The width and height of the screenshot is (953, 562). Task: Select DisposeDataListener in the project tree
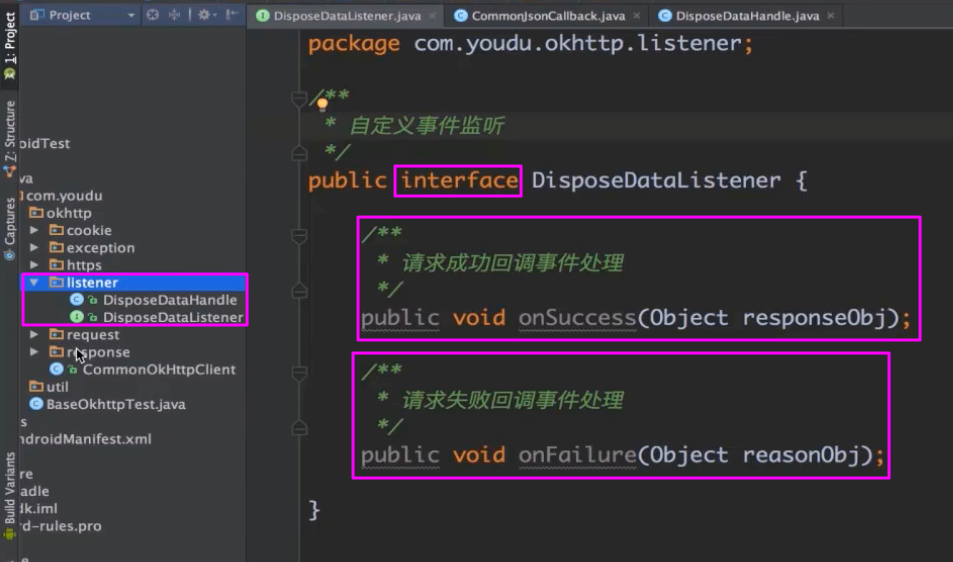(x=173, y=317)
